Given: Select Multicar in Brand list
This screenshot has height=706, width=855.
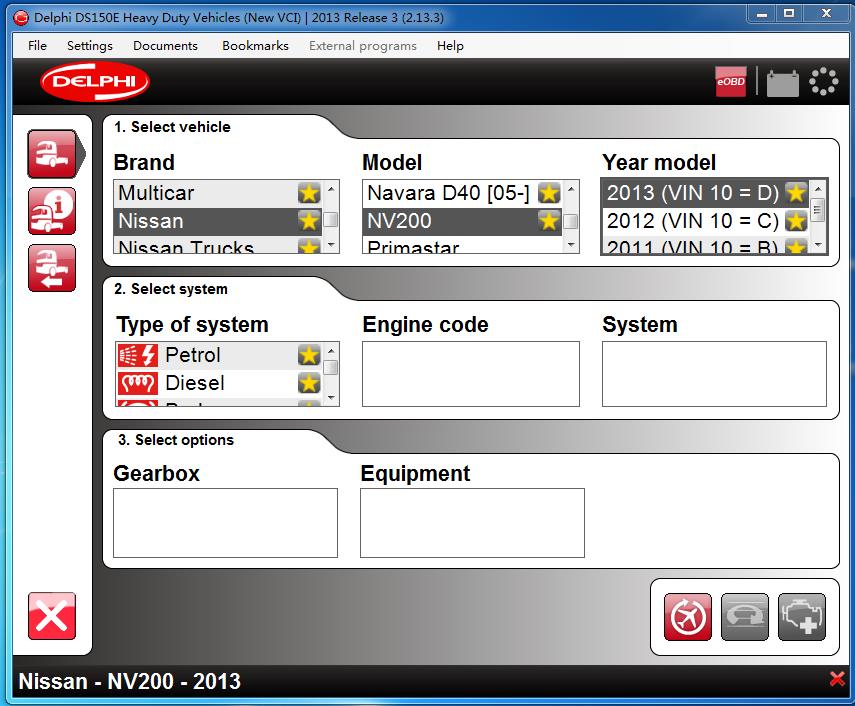Looking at the screenshot, I should tap(219, 193).
